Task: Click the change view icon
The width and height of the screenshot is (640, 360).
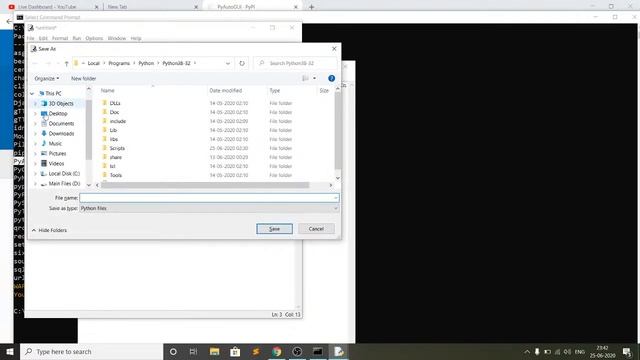Action: point(305,78)
